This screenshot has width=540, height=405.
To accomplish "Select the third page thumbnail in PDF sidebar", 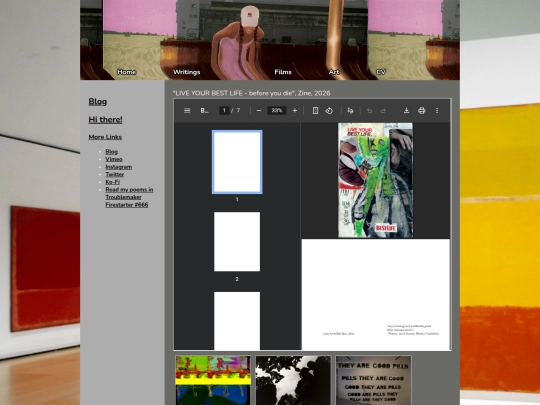I will (237, 321).
